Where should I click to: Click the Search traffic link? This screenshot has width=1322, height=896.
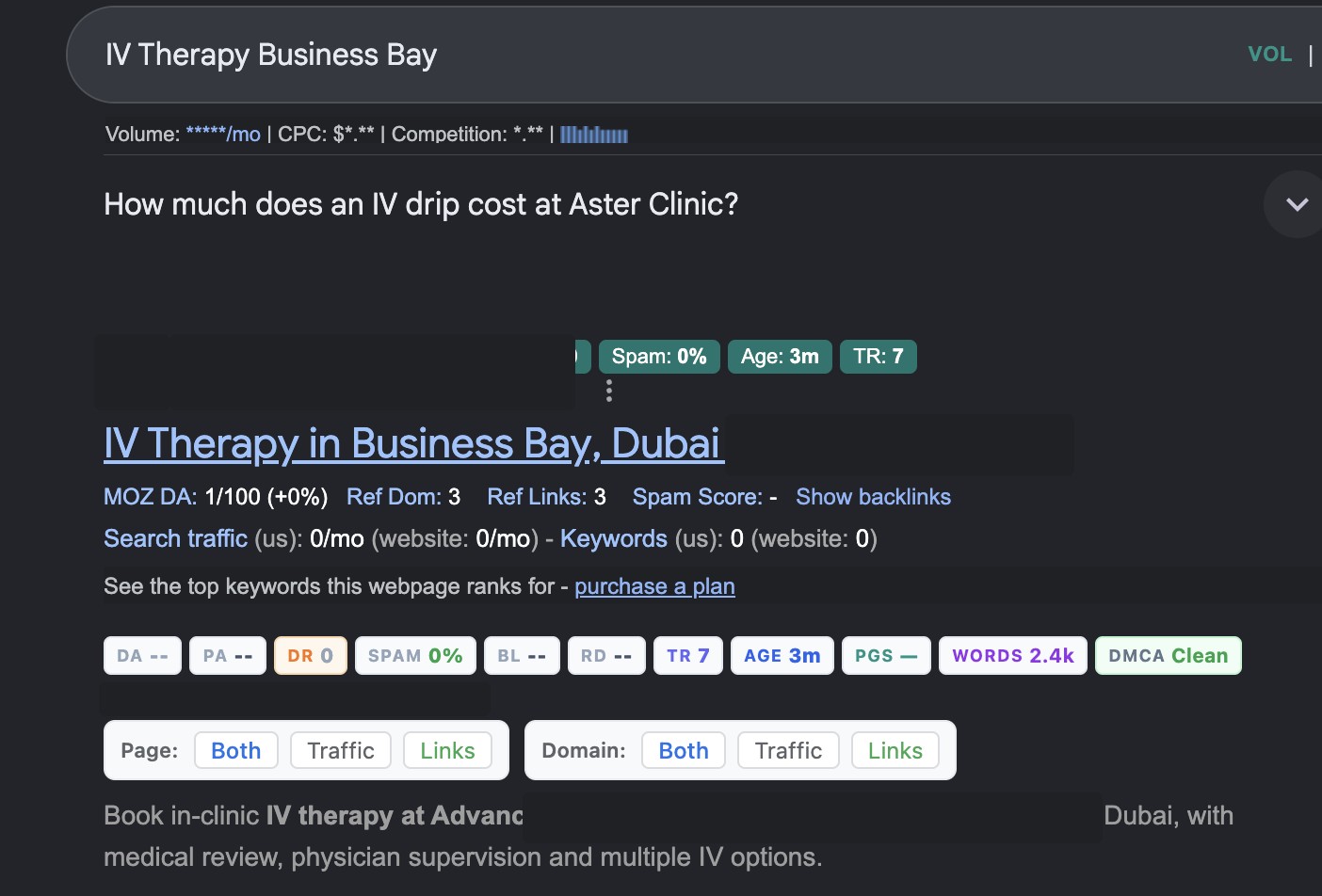(x=175, y=538)
